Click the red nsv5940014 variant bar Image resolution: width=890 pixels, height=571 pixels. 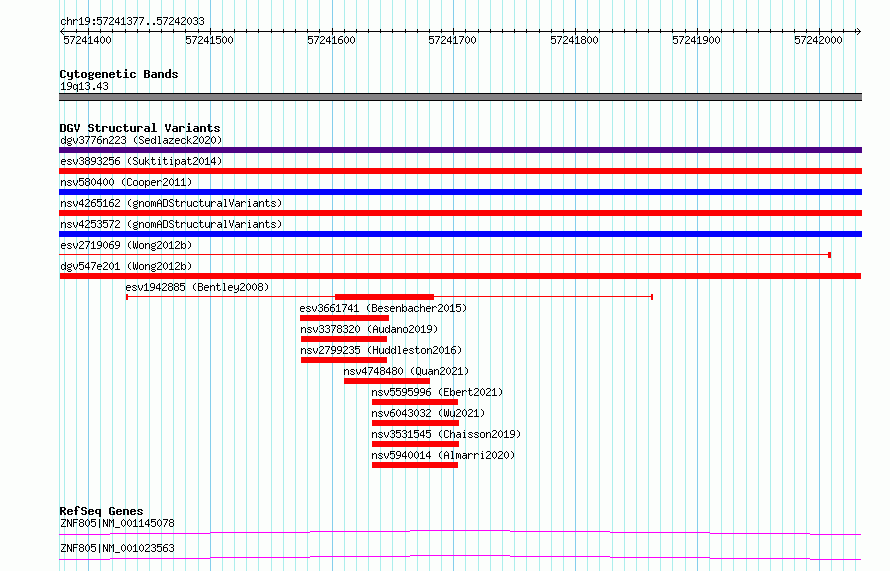point(415,465)
